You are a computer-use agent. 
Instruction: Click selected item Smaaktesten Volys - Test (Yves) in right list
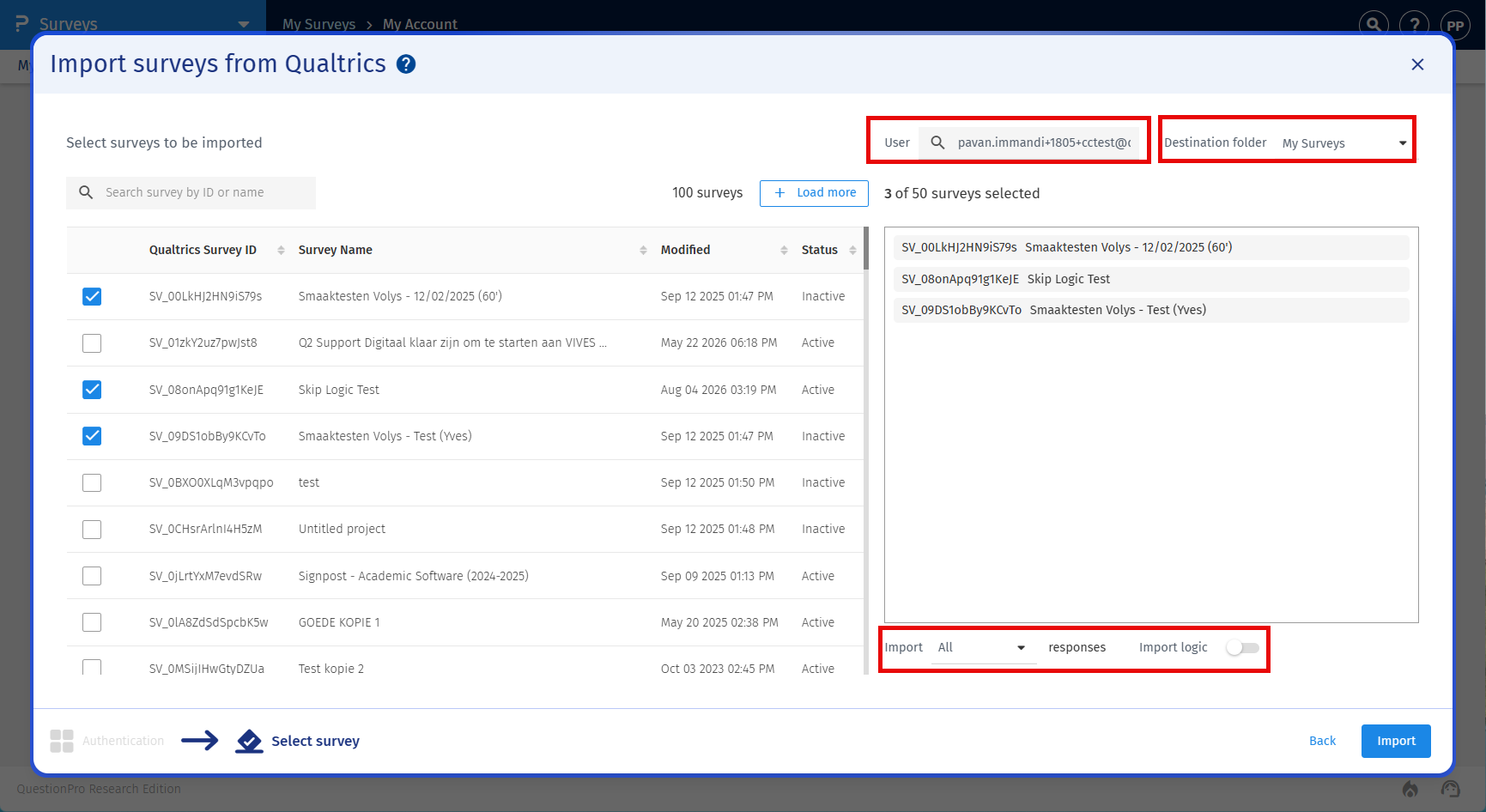tap(1151, 310)
